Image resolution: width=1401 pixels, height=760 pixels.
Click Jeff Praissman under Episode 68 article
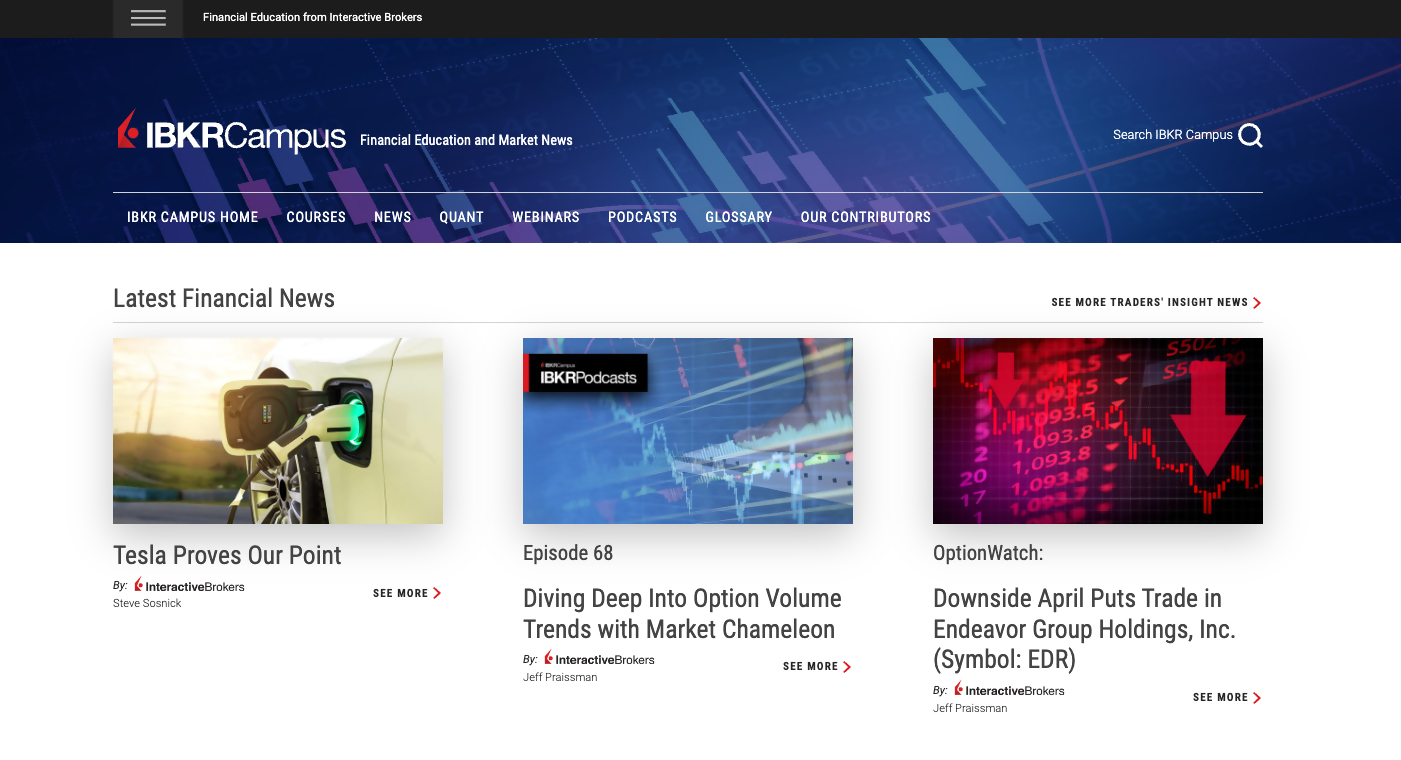pyautogui.click(x=560, y=677)
